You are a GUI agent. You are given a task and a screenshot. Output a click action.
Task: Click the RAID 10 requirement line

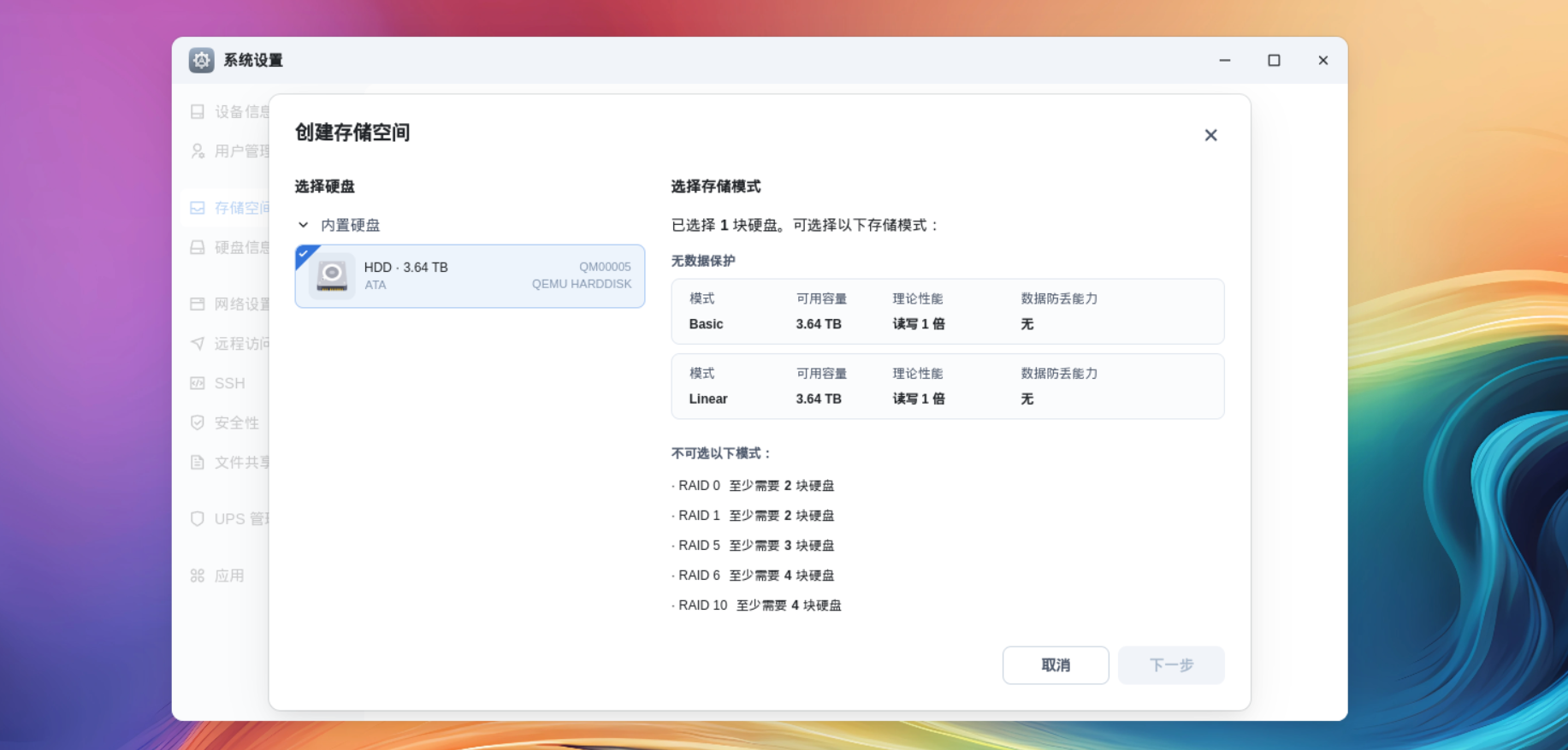pos(756,605)
